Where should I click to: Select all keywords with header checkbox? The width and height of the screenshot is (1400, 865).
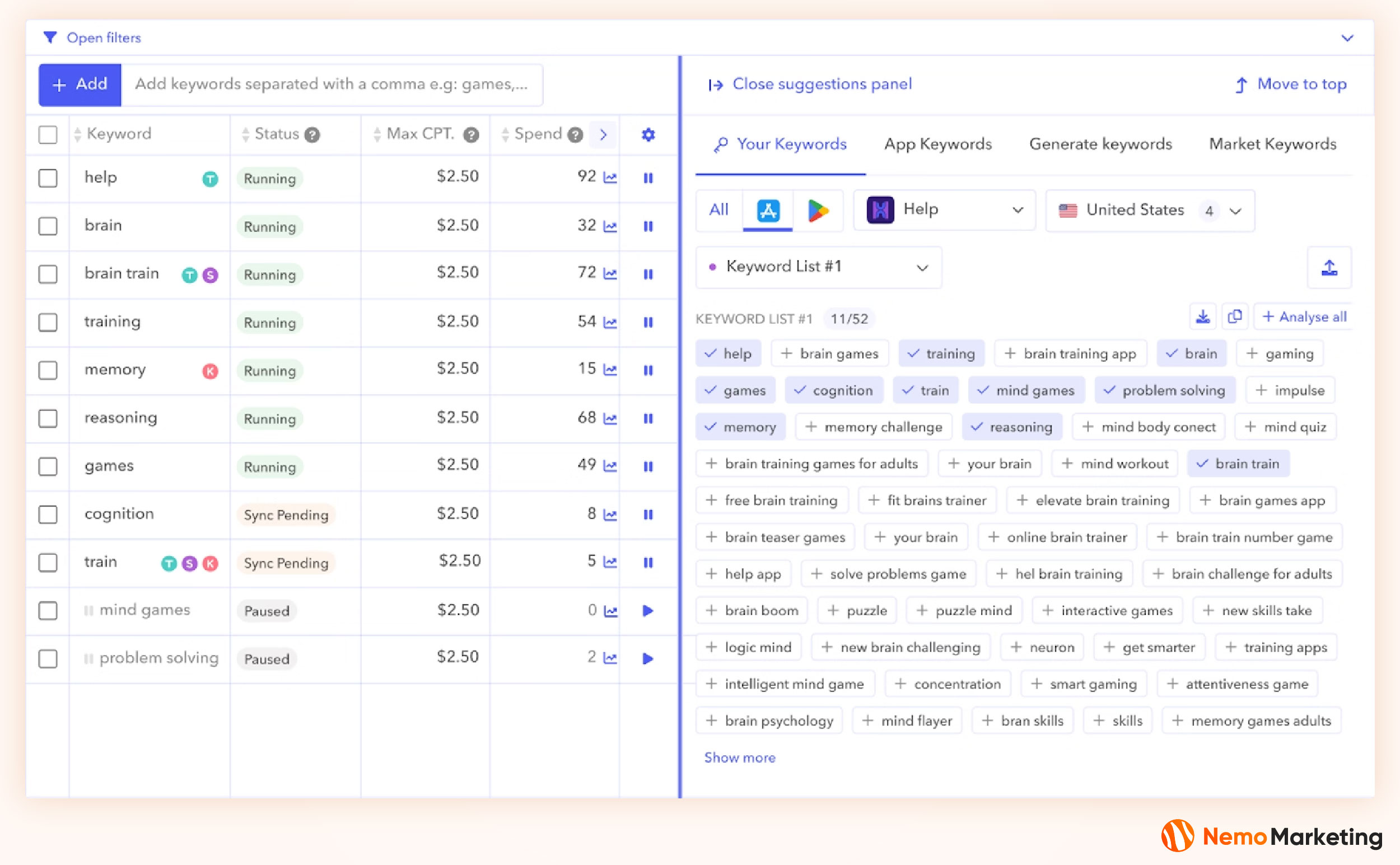pos(48,135)
